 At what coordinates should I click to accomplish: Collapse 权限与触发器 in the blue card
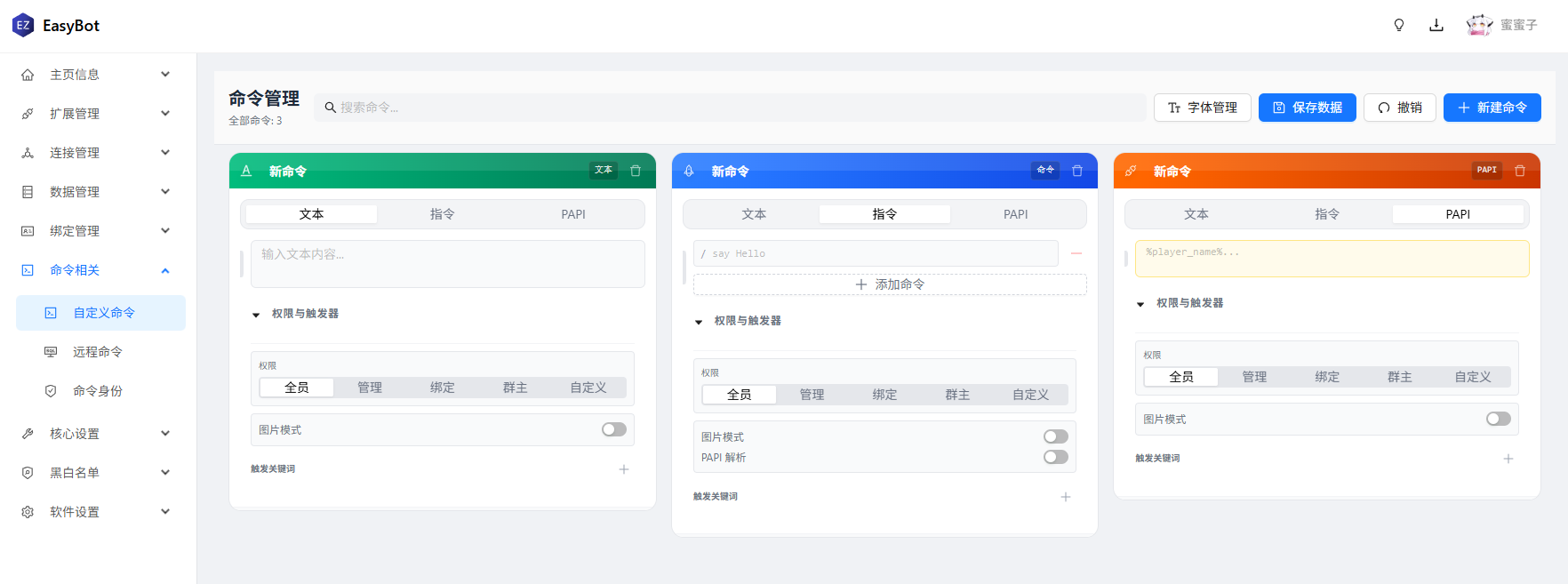(x=700, y=321)
